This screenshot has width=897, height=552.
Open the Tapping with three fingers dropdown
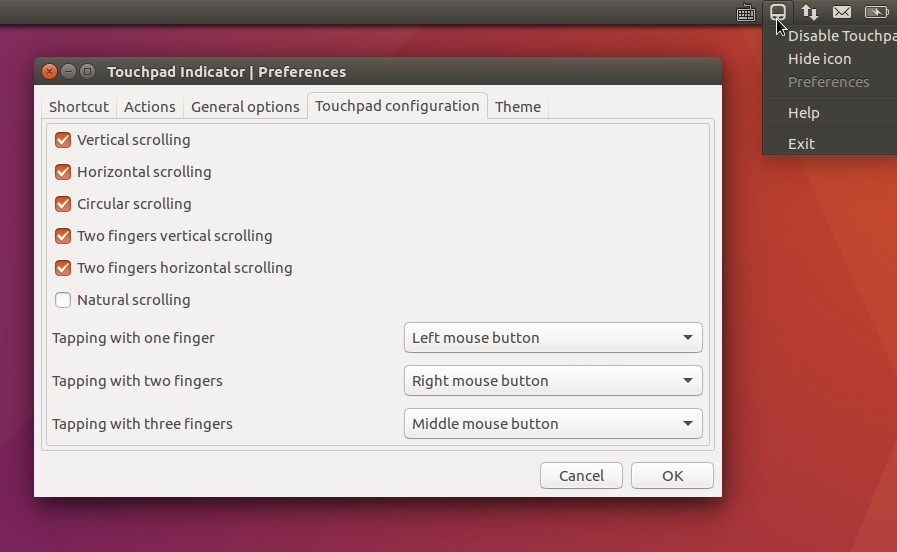click(553, 423)
